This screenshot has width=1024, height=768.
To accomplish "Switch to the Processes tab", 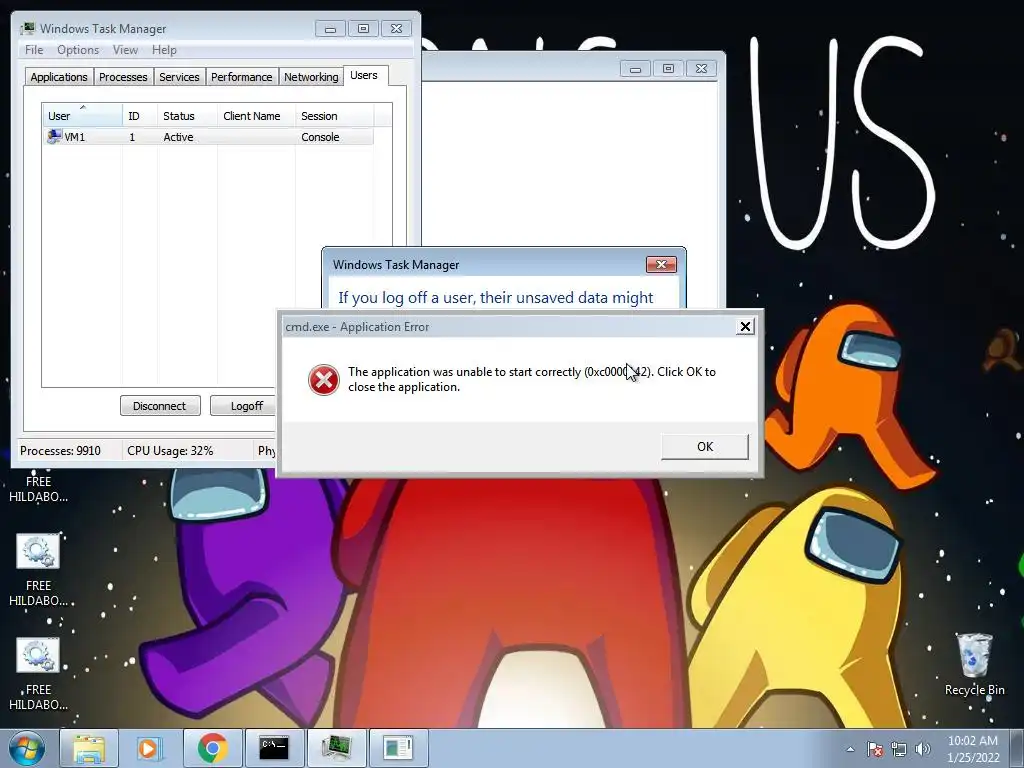I will (x=123, y=77).
